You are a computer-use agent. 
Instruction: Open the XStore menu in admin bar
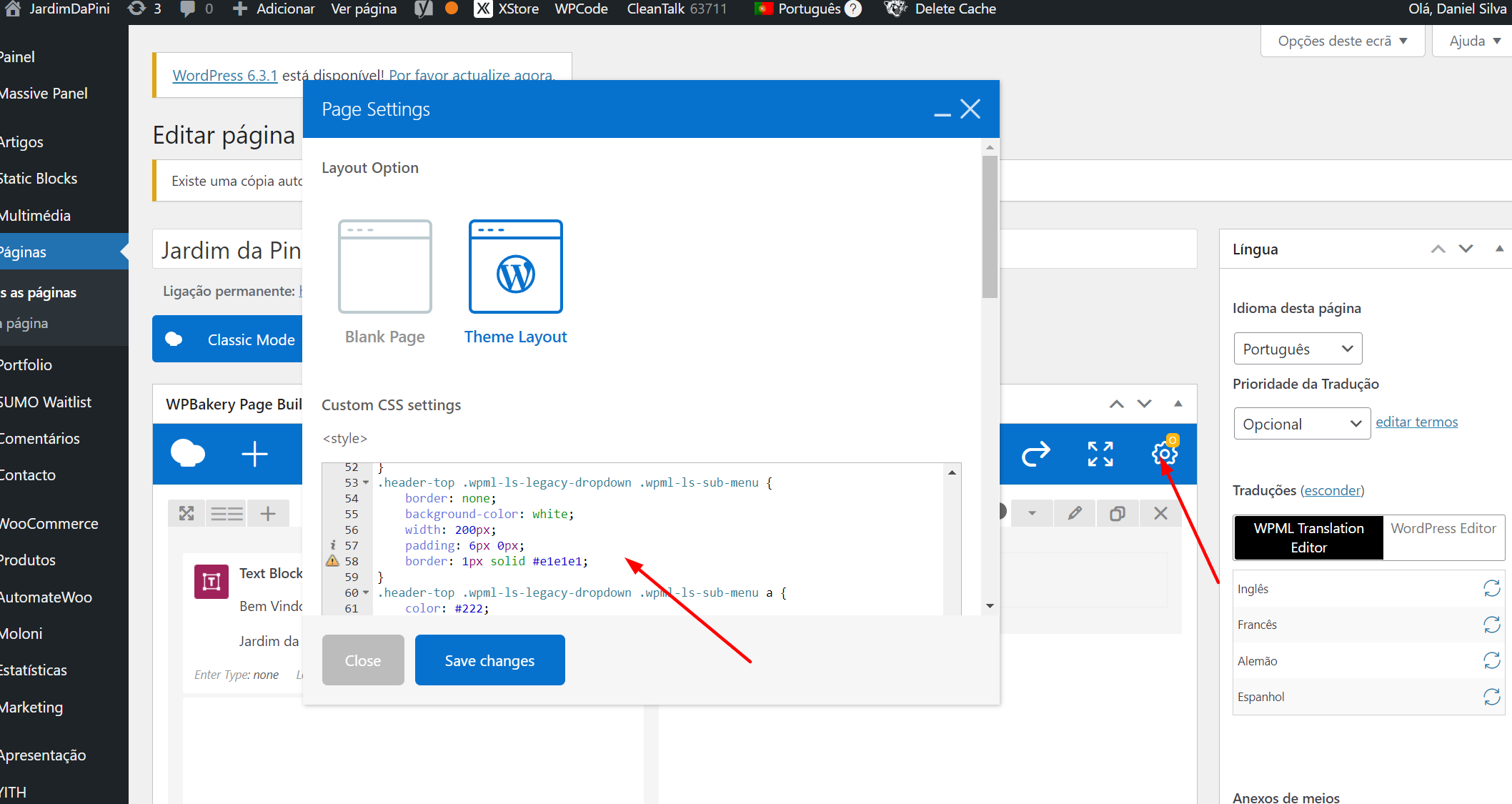click(x=507, y=9)
